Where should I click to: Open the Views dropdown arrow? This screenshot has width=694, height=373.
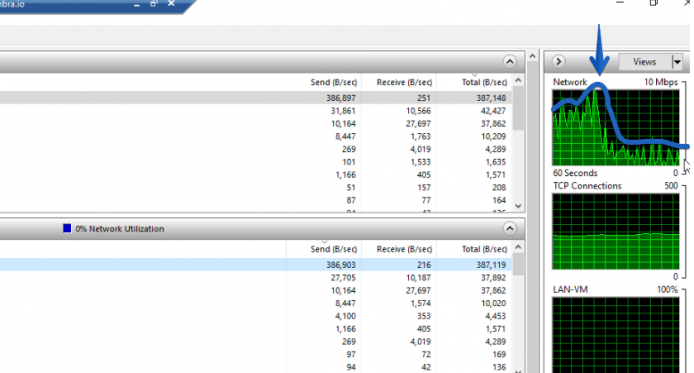(677, 62)
